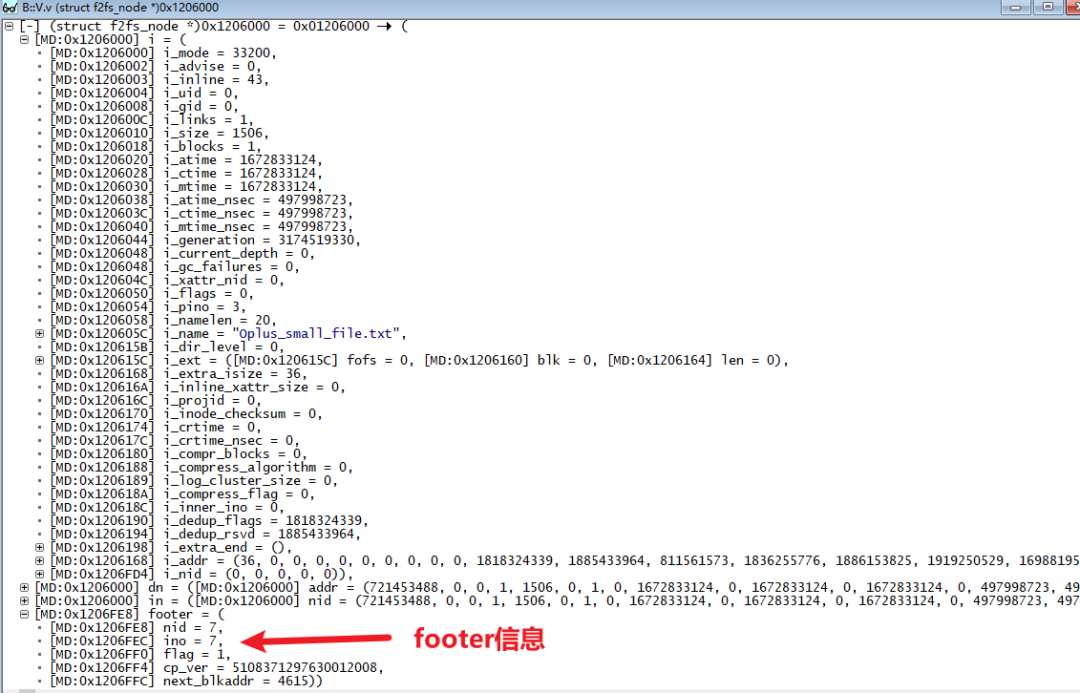Click the window icon in title bar
Image resolution: width=1080 pixels, height=693 pixels.
click(10, 8)
